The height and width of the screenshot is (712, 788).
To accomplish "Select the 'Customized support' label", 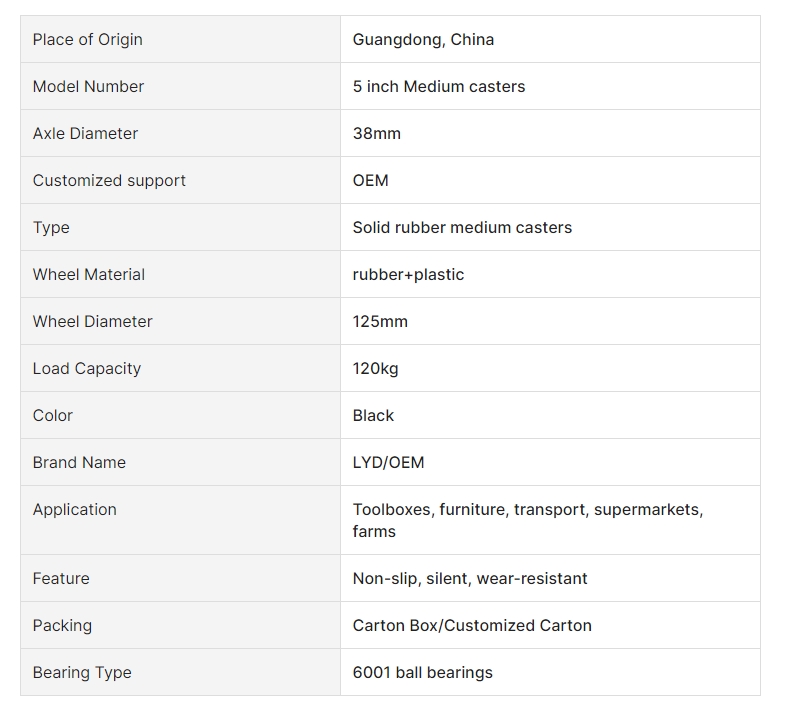I will (x=109, y=181).
